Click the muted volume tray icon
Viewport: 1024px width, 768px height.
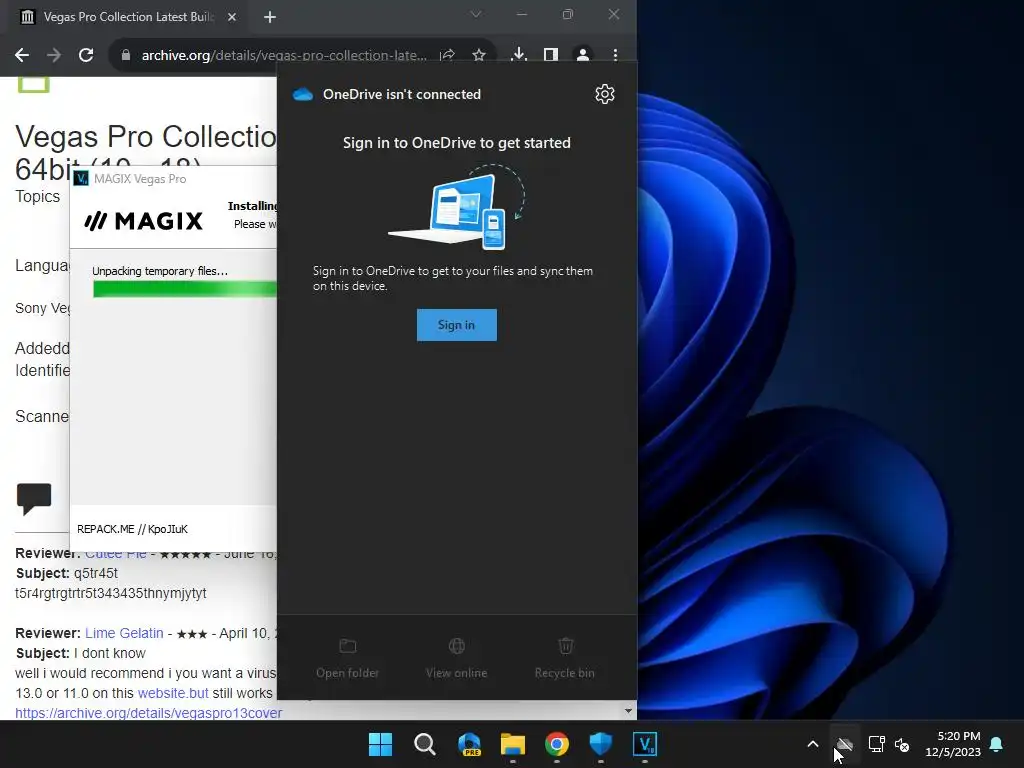coord(902,744)
